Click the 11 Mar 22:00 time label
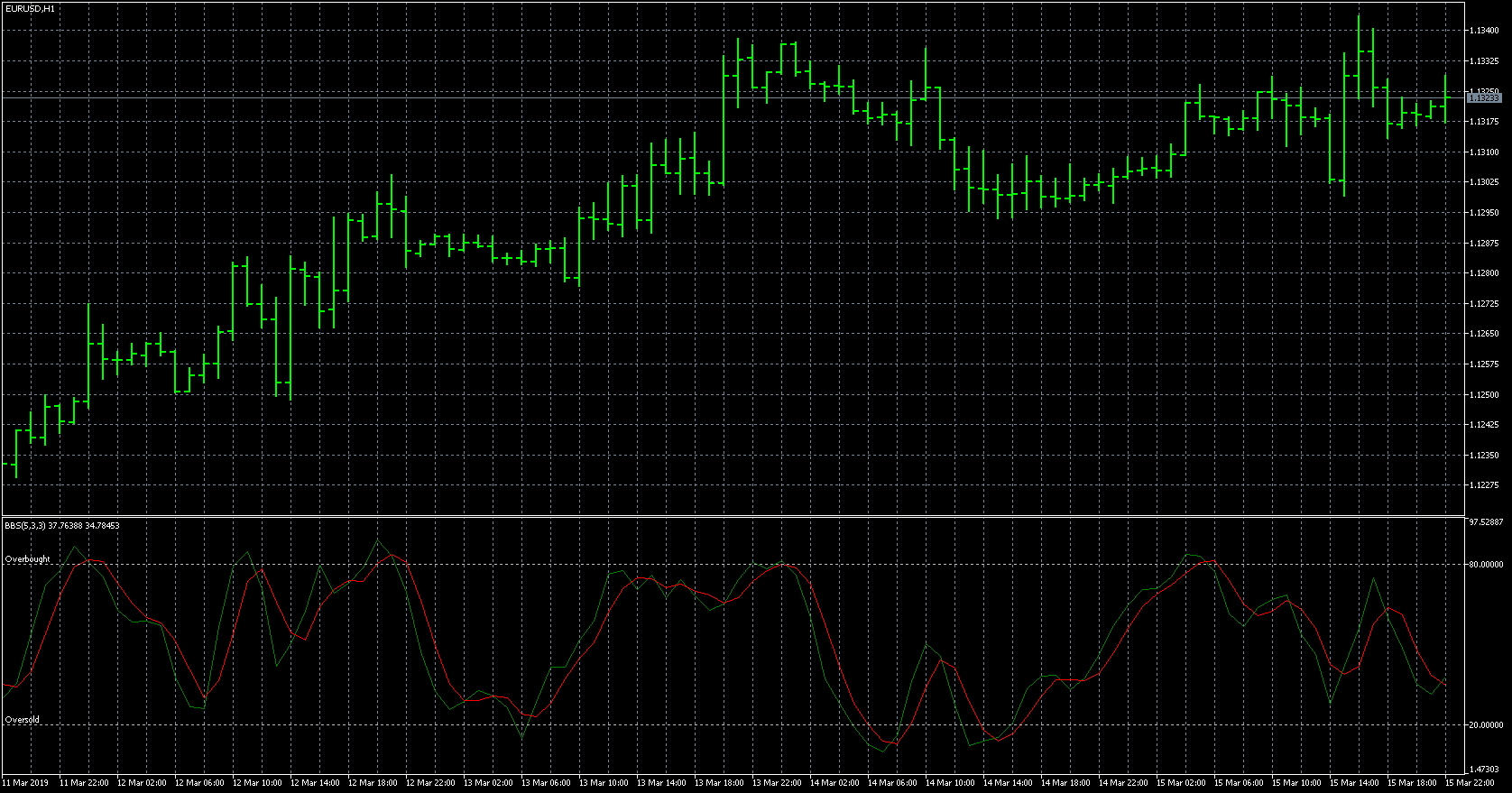 coord(84,783)
